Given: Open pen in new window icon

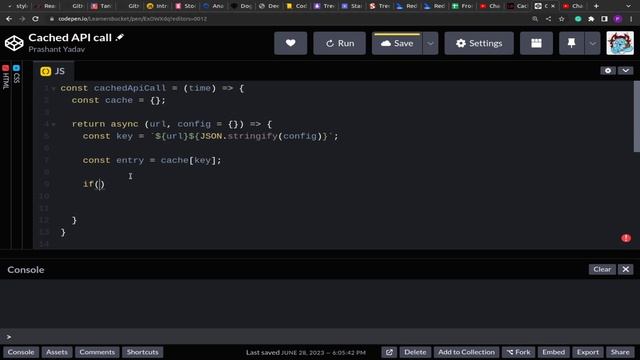Looking at the screenshot, I should [389, 352].
